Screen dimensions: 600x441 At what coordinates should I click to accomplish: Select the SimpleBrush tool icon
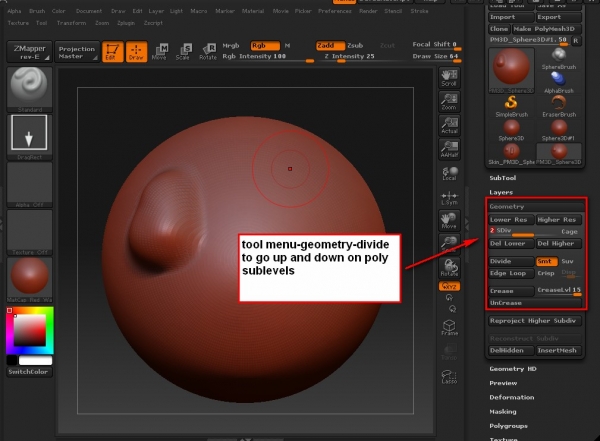(x=511, y=106)
